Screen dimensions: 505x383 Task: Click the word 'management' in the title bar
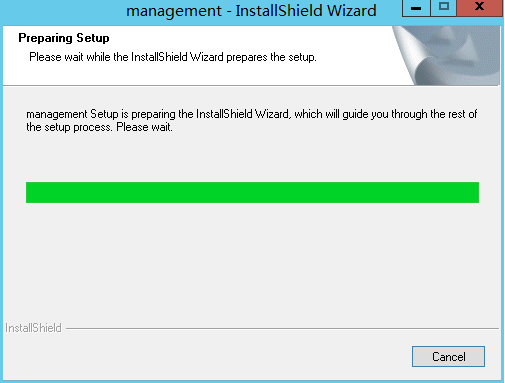tap(174, 11)
